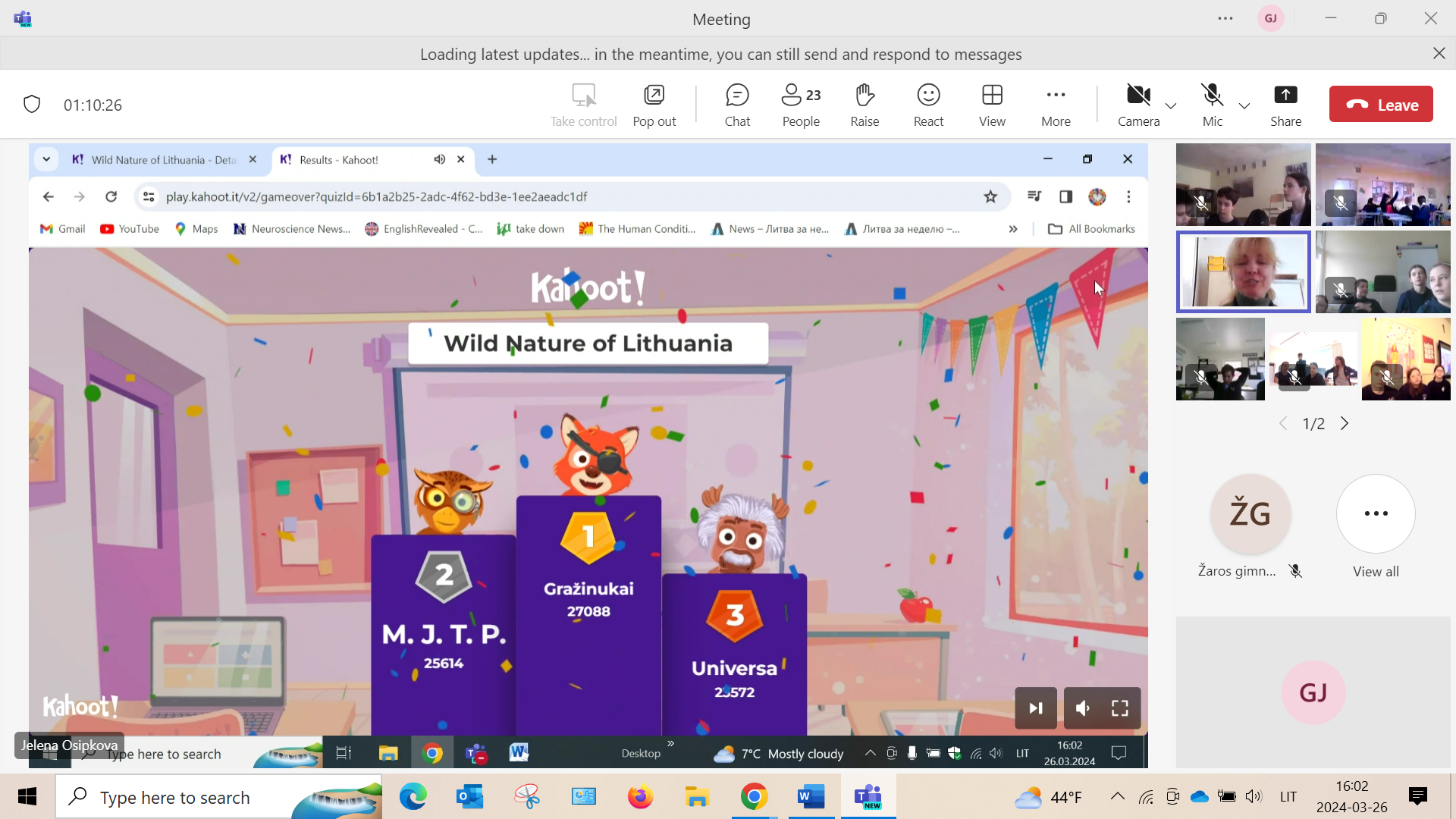The image size is (1456, 819).
Task: Leave the meeting
Action: (1381, 104)
